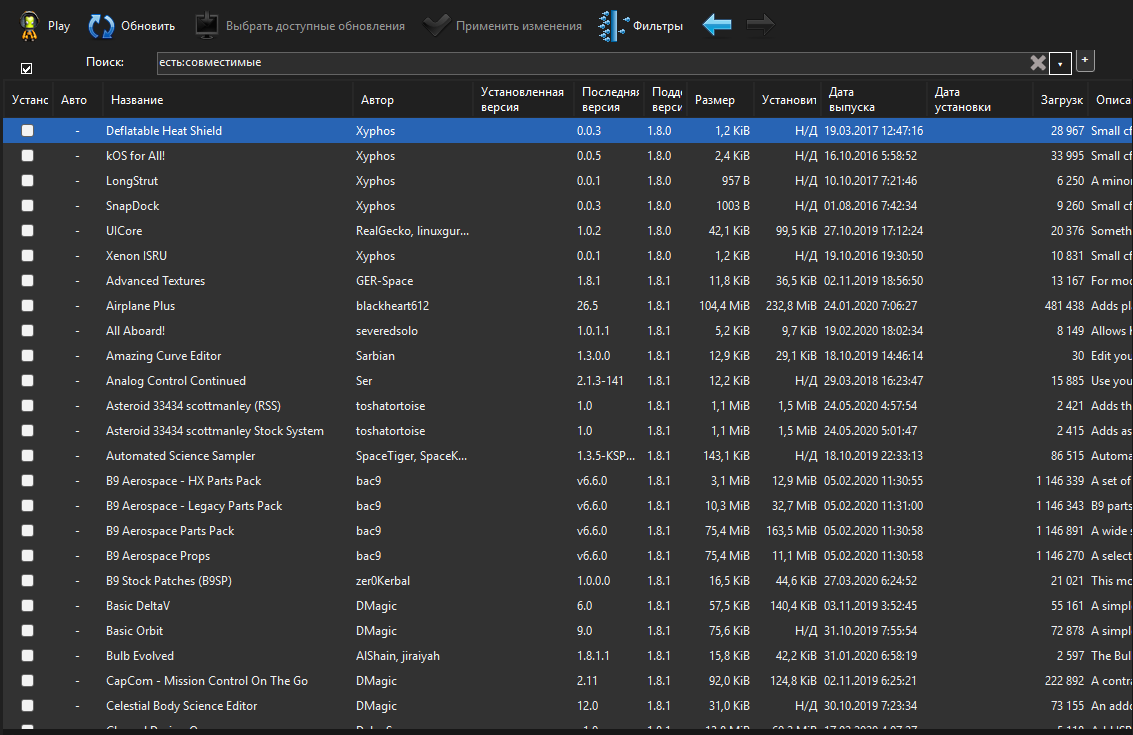Click author GER-Space cell

coord(384,280)
